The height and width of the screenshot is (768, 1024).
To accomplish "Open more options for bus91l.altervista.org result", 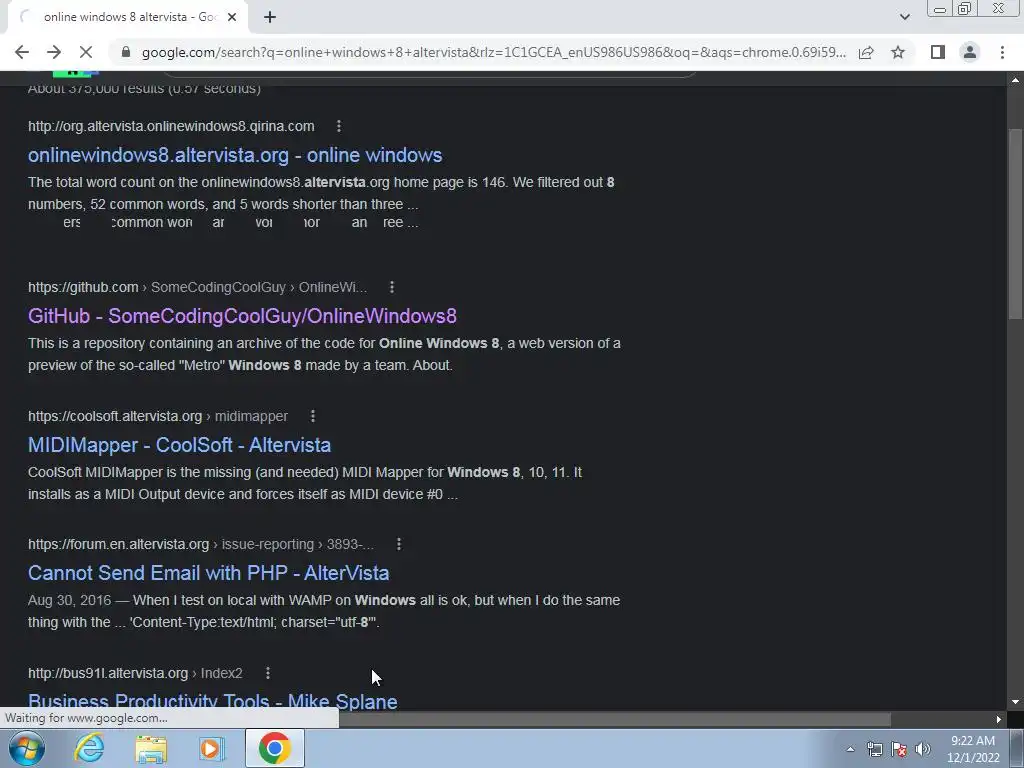I will click(268, 673).
